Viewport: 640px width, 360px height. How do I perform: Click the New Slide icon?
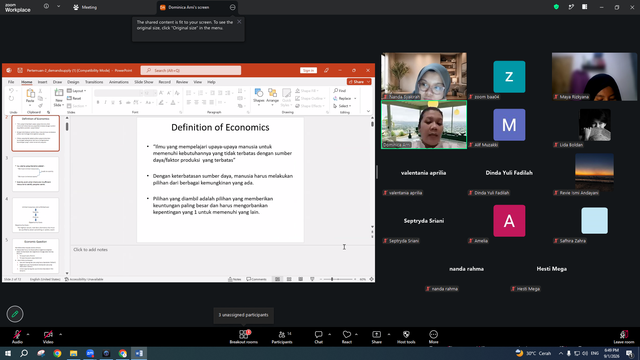pos(59,93)
